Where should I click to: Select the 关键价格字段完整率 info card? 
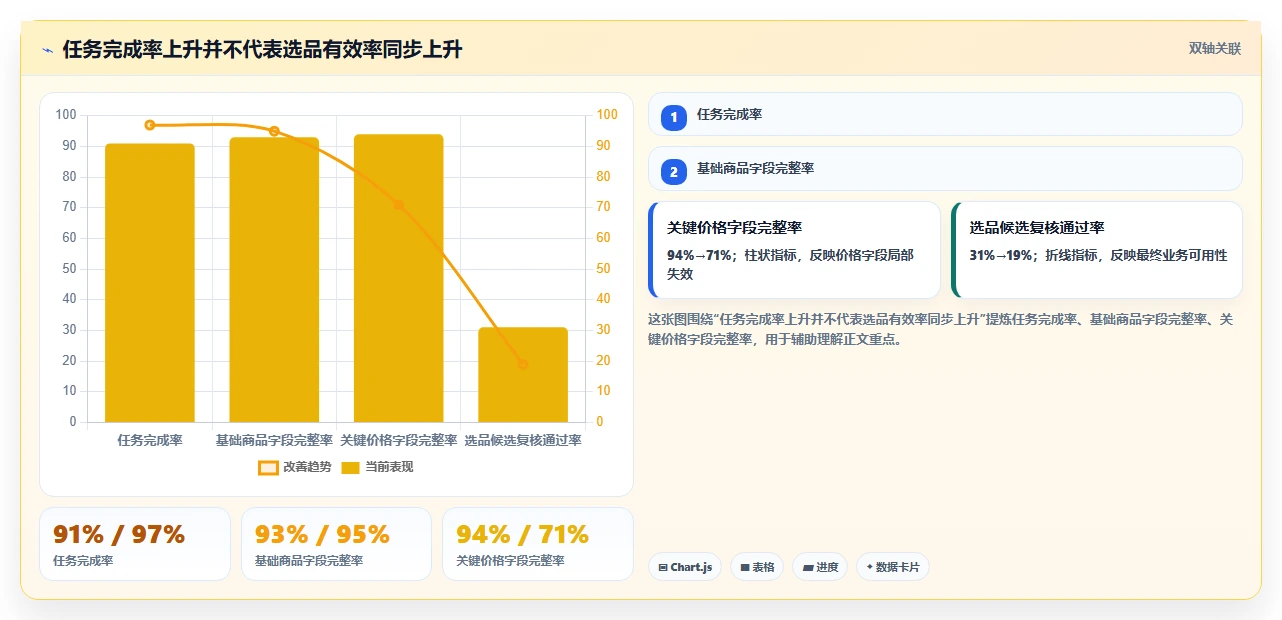794,250
